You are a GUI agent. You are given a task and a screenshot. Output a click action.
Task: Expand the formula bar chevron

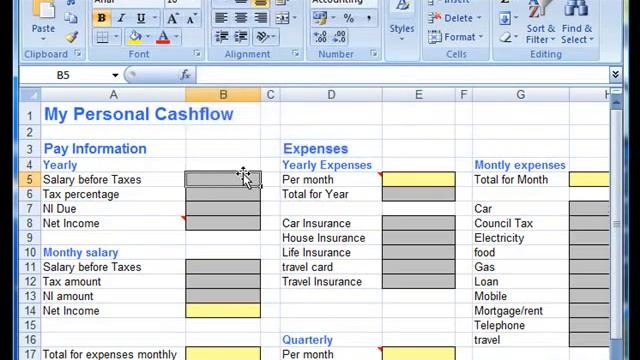(x=615, y=75)
